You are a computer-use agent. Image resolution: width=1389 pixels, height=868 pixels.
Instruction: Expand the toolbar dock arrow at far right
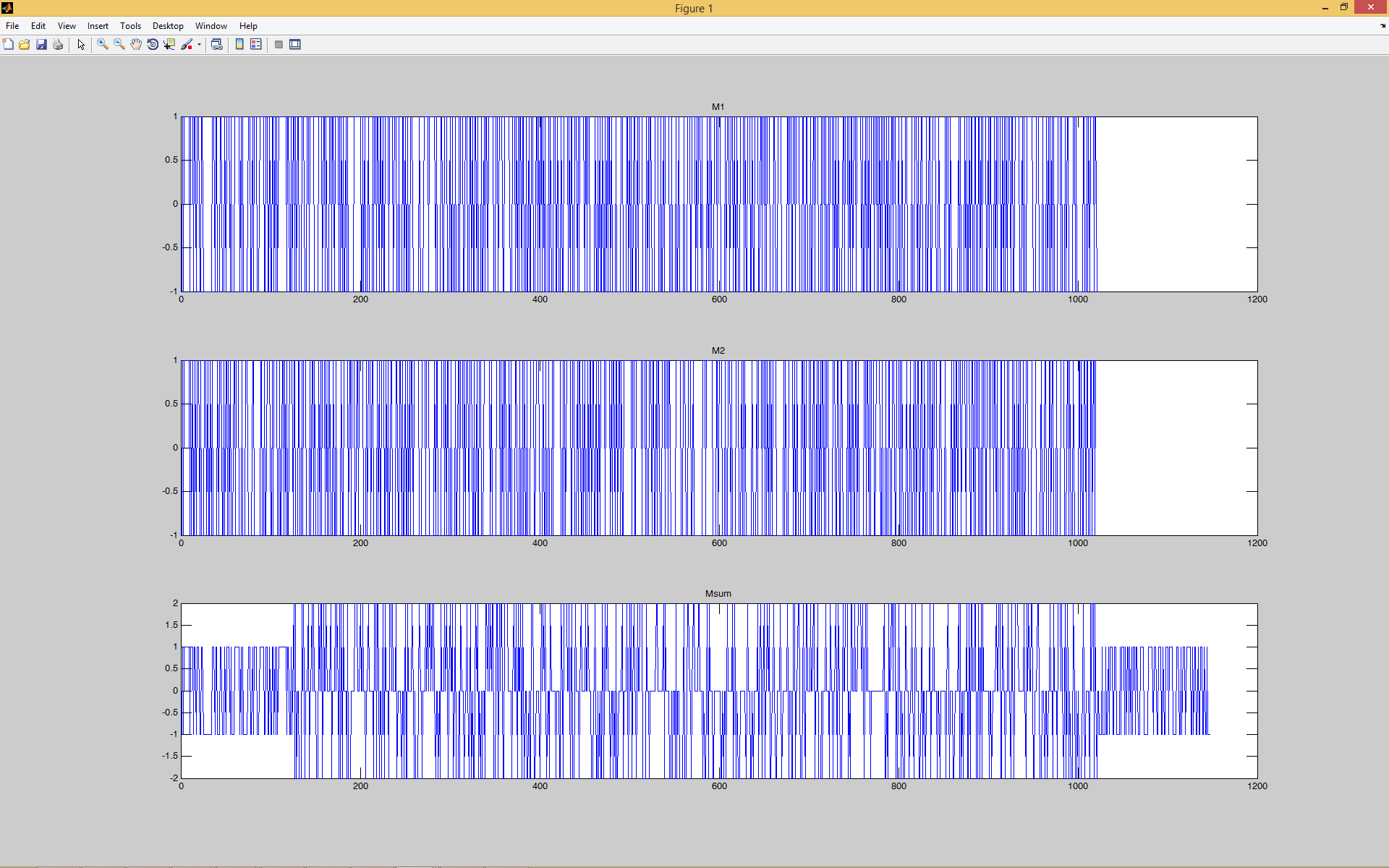pyautogui.click(x=1382, y=26)
